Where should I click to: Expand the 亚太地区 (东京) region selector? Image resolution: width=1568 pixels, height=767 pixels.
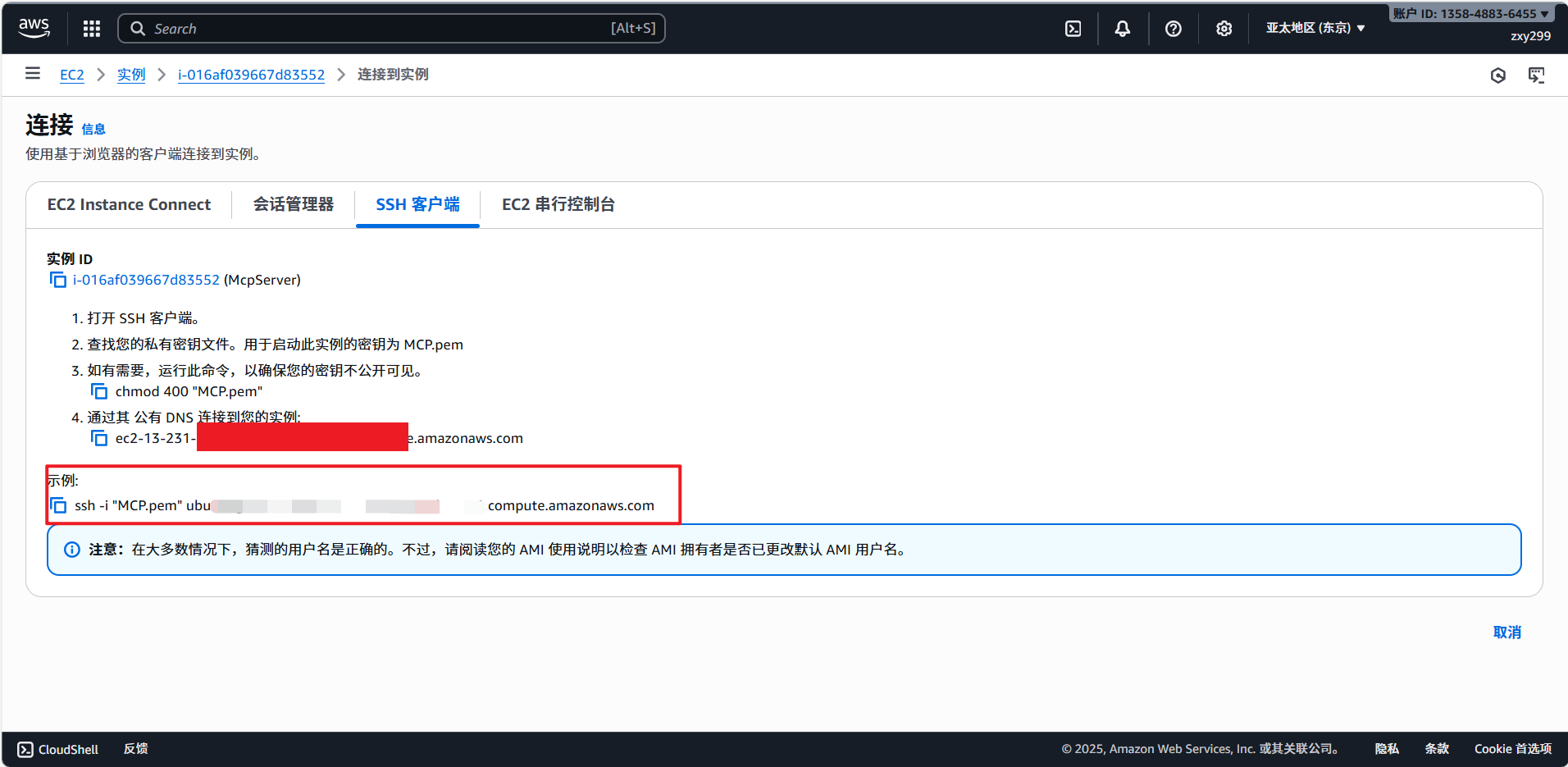pos(1315,28)
